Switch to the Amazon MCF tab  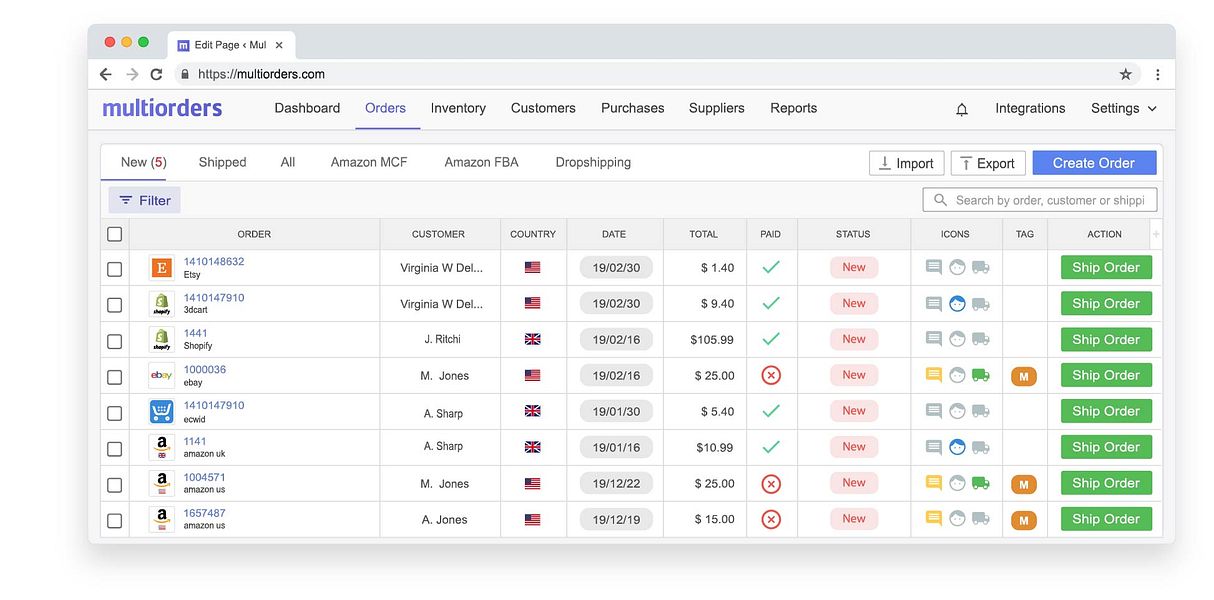pyautogui.click(x=369, y=162)
